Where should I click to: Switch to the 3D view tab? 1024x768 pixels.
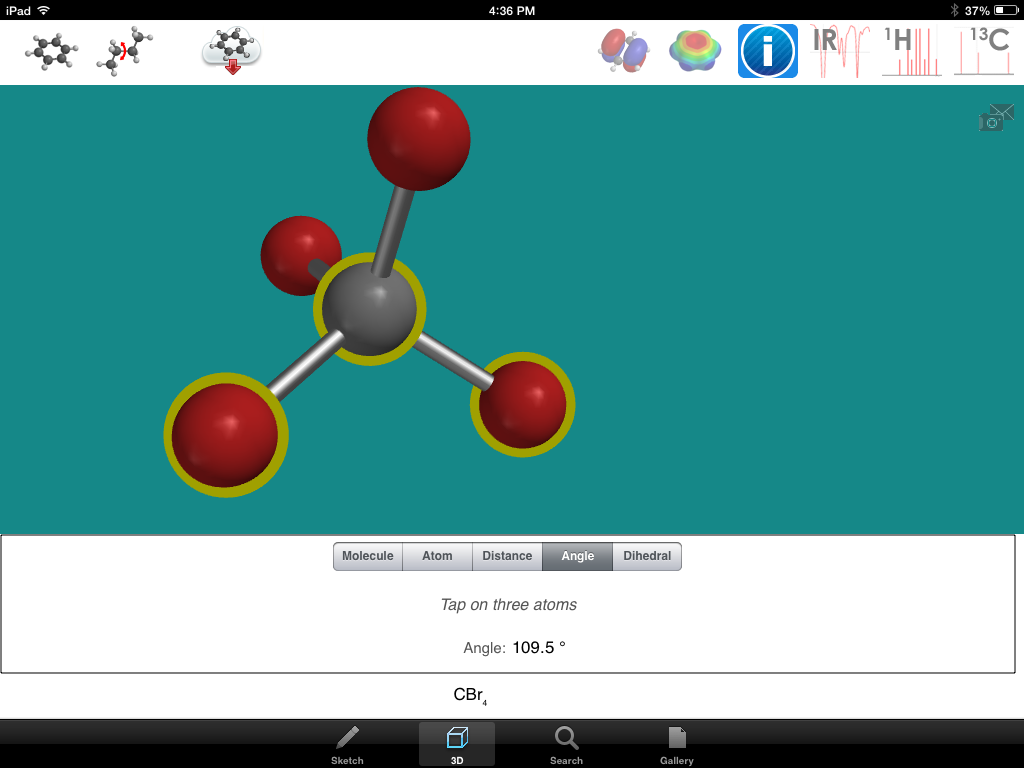[x=456, y=744]
